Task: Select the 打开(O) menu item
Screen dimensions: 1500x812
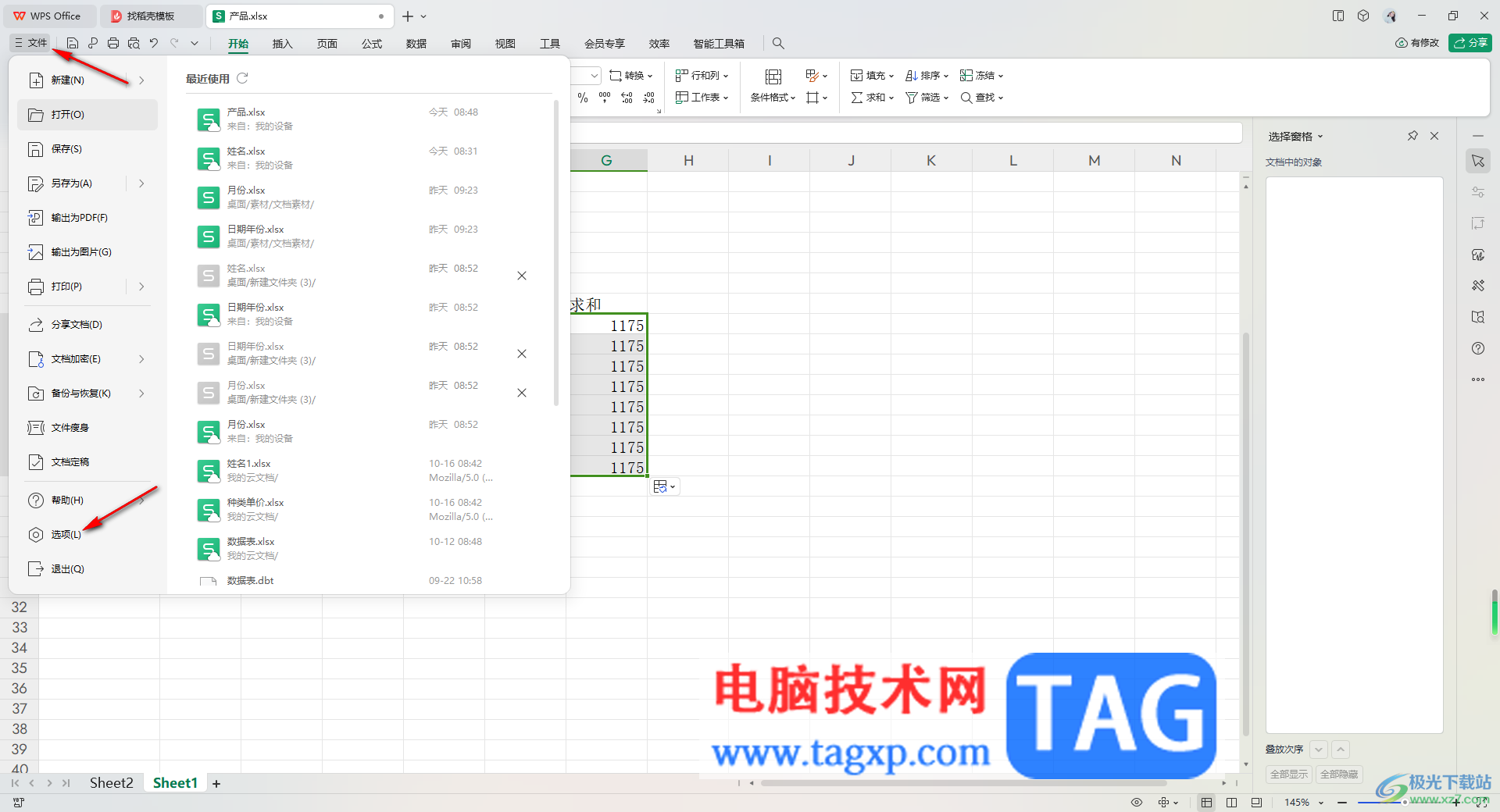Action: click(x=87, y=115)
